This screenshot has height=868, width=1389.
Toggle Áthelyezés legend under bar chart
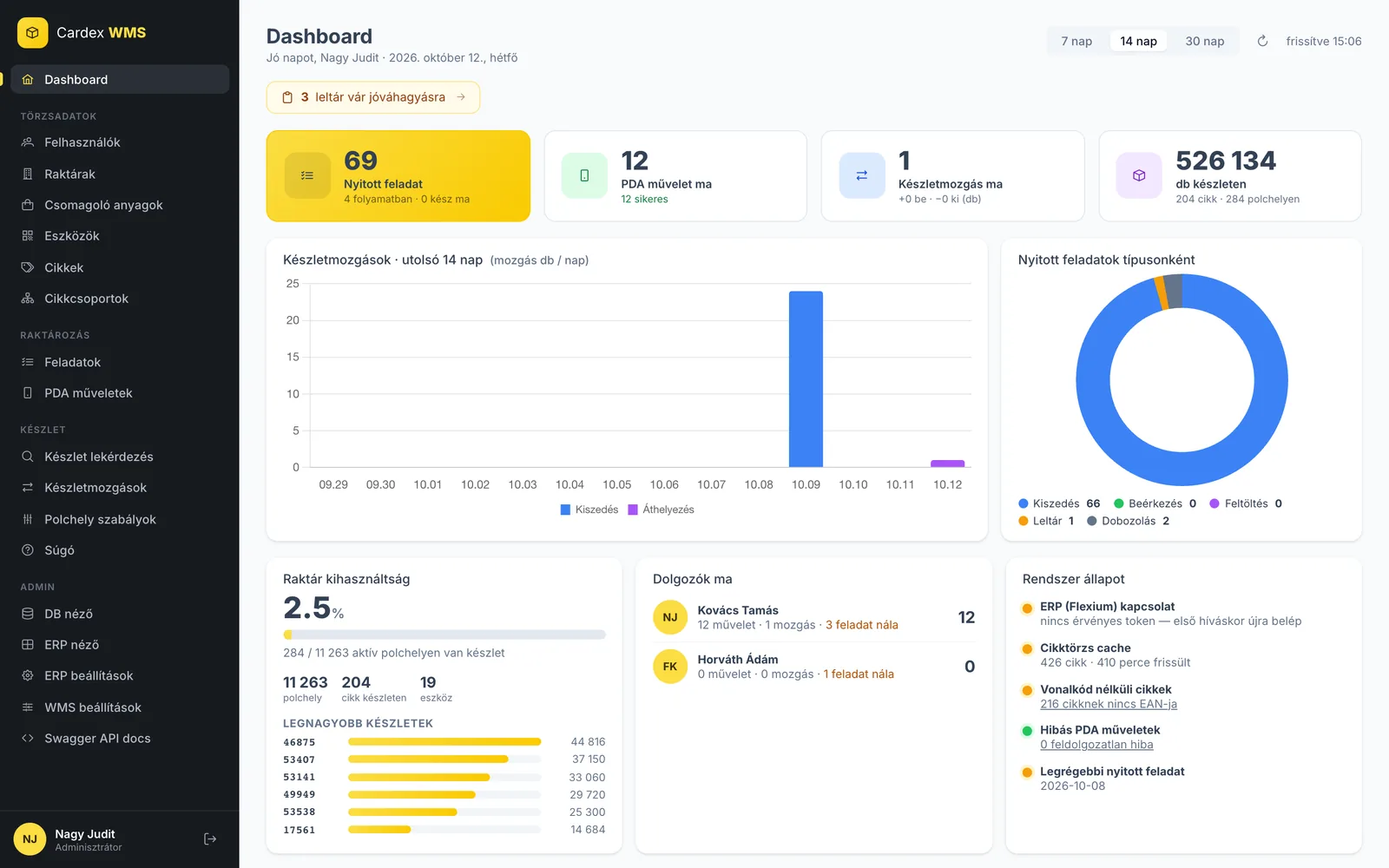(x=661, y=510)
